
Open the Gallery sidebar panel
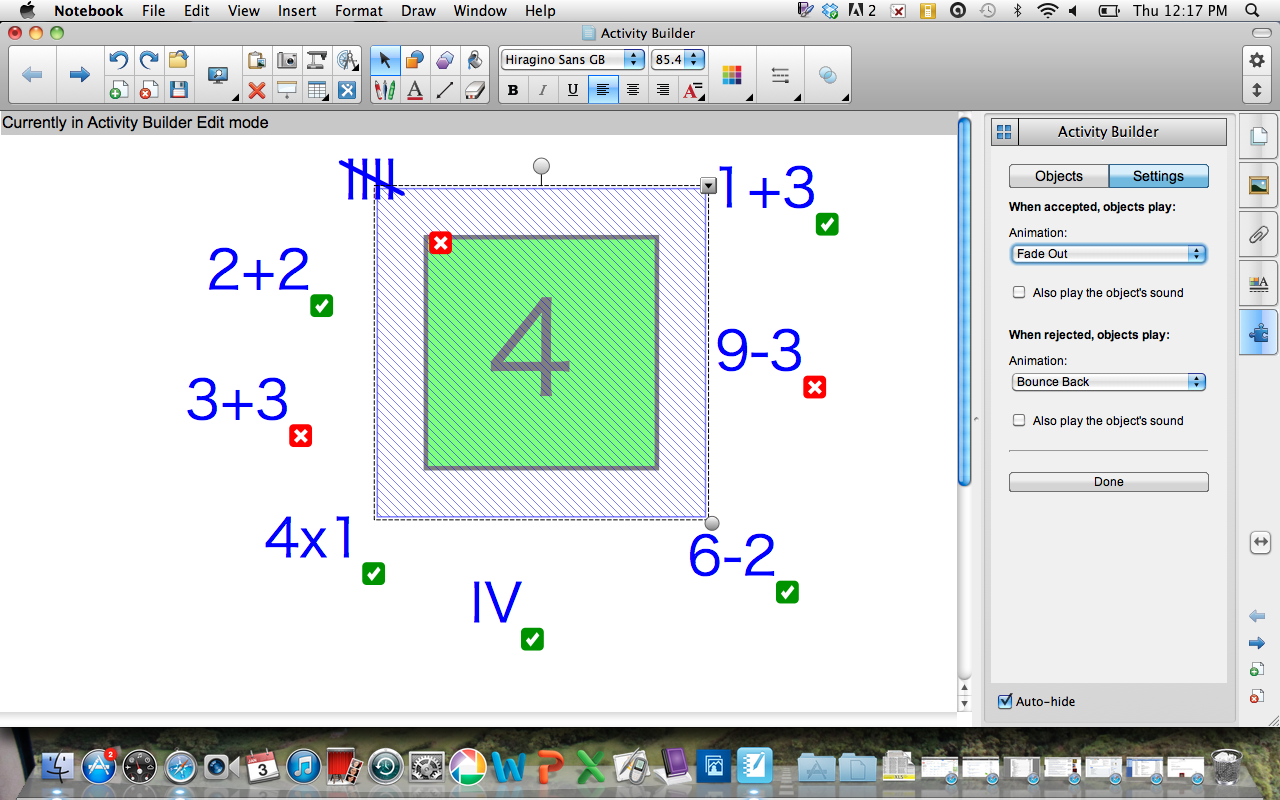click(1258, 185)
